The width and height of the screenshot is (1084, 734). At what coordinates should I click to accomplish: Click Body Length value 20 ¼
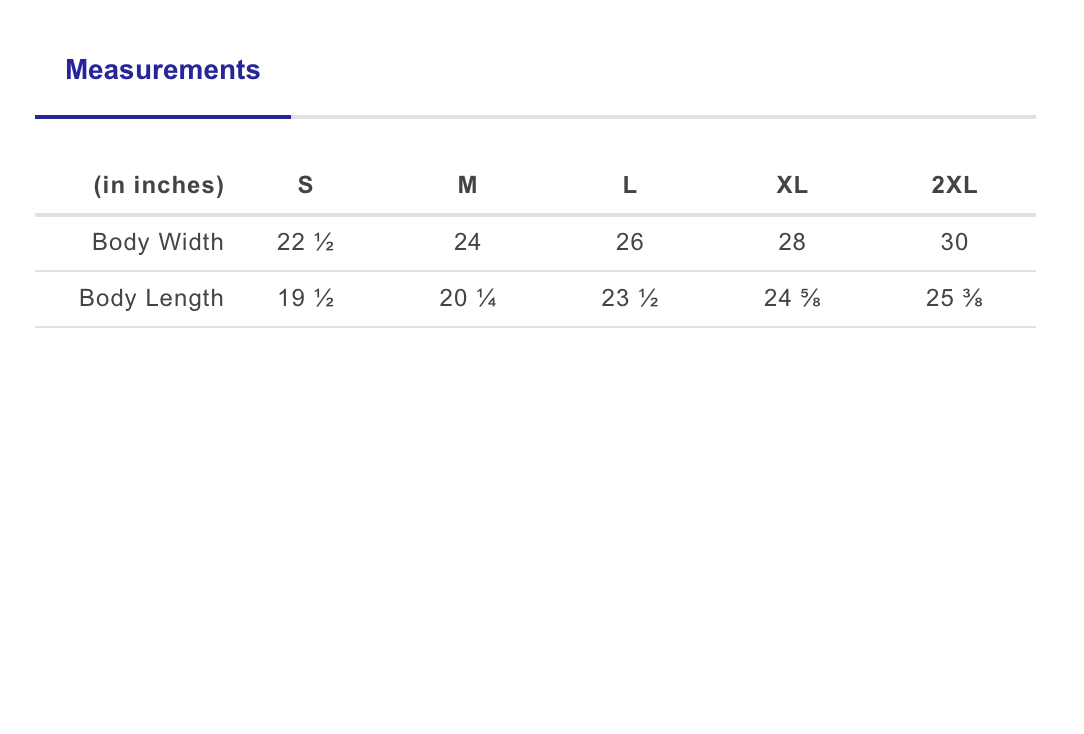tap(467, 298)
